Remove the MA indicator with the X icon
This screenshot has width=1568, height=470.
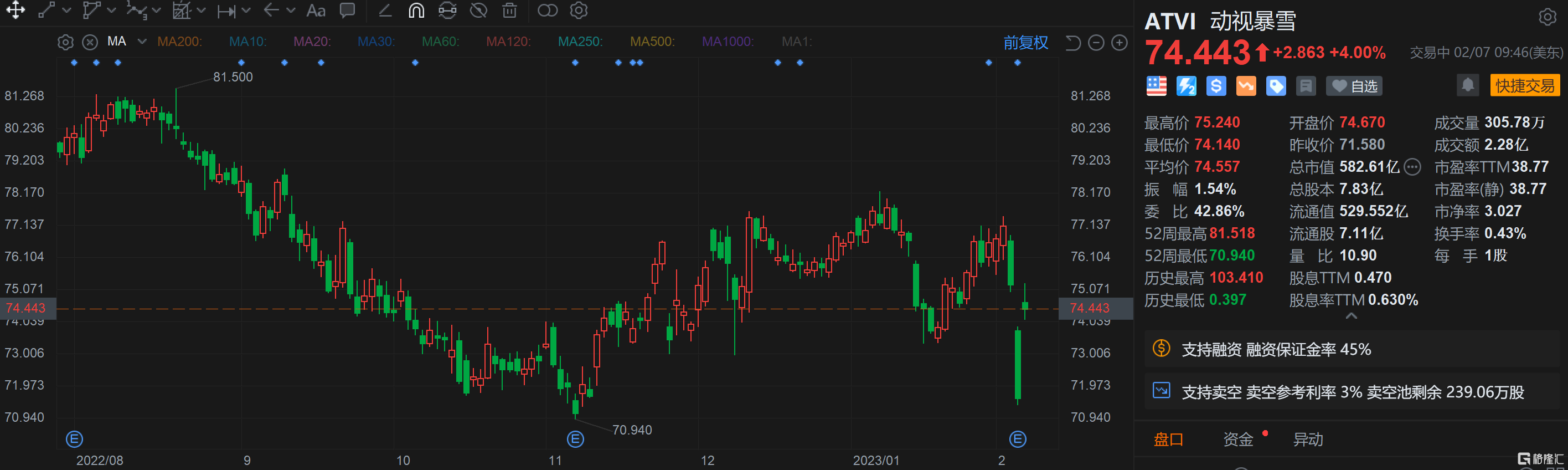(x=90, y=42)
